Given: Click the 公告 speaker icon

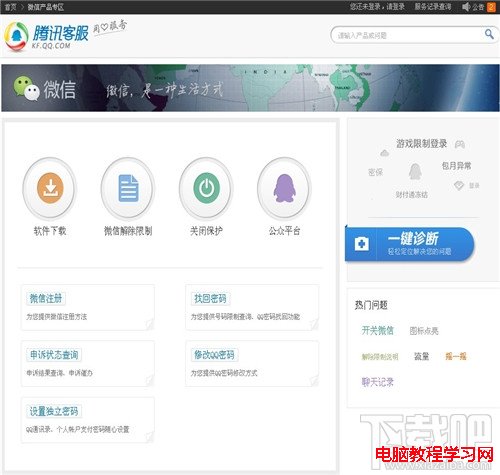Looking at the screenshot, I should coord(466,7).
